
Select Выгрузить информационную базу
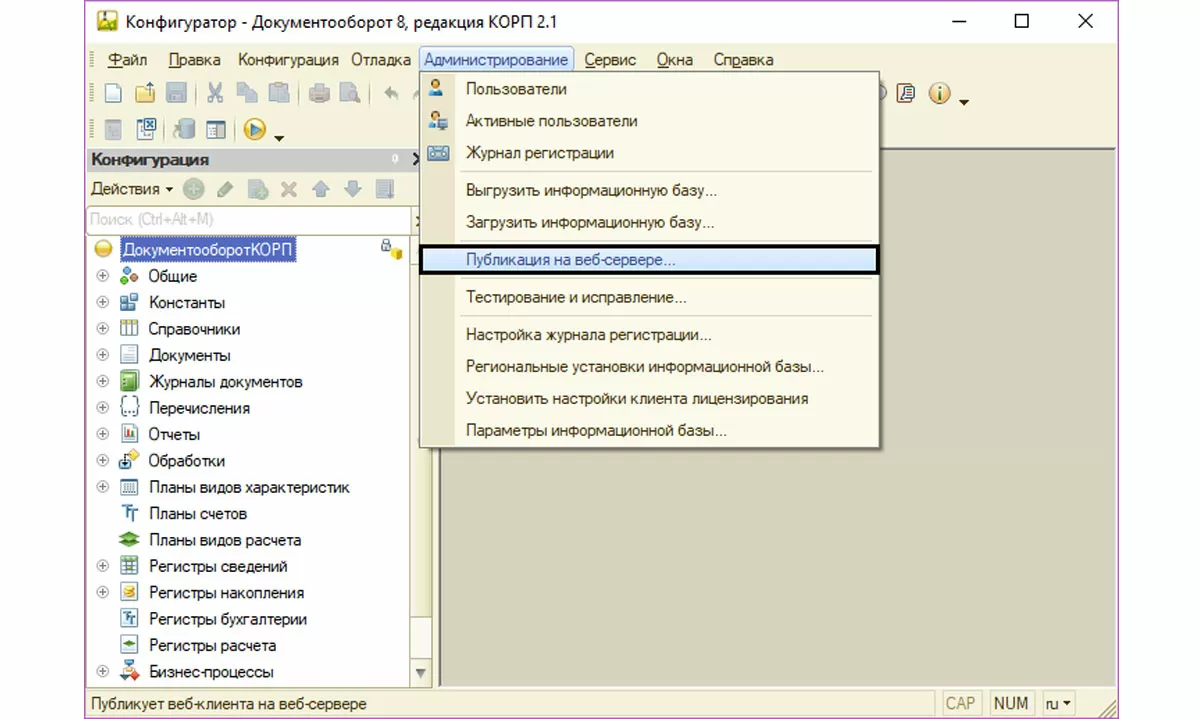click(x=649, y=190)
